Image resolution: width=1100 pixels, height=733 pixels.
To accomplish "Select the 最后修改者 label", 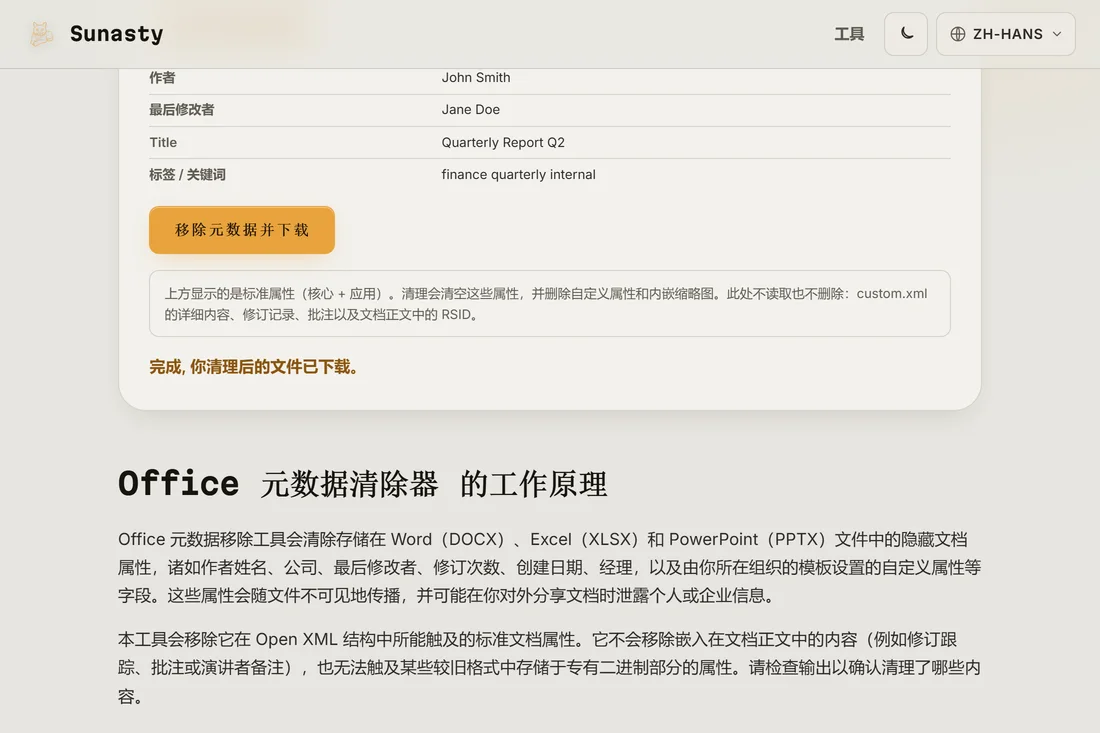I will [182, 109].
